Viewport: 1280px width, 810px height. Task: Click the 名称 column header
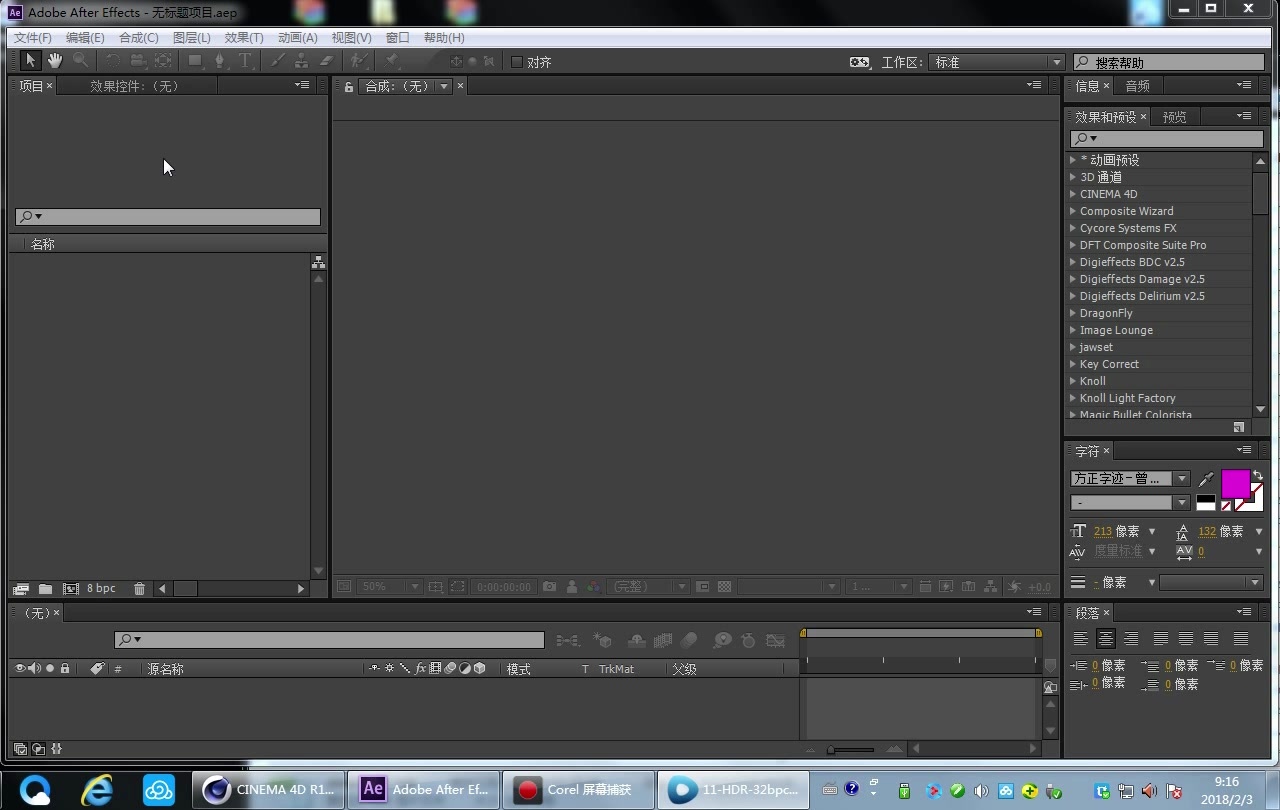[x=43, y=244]
